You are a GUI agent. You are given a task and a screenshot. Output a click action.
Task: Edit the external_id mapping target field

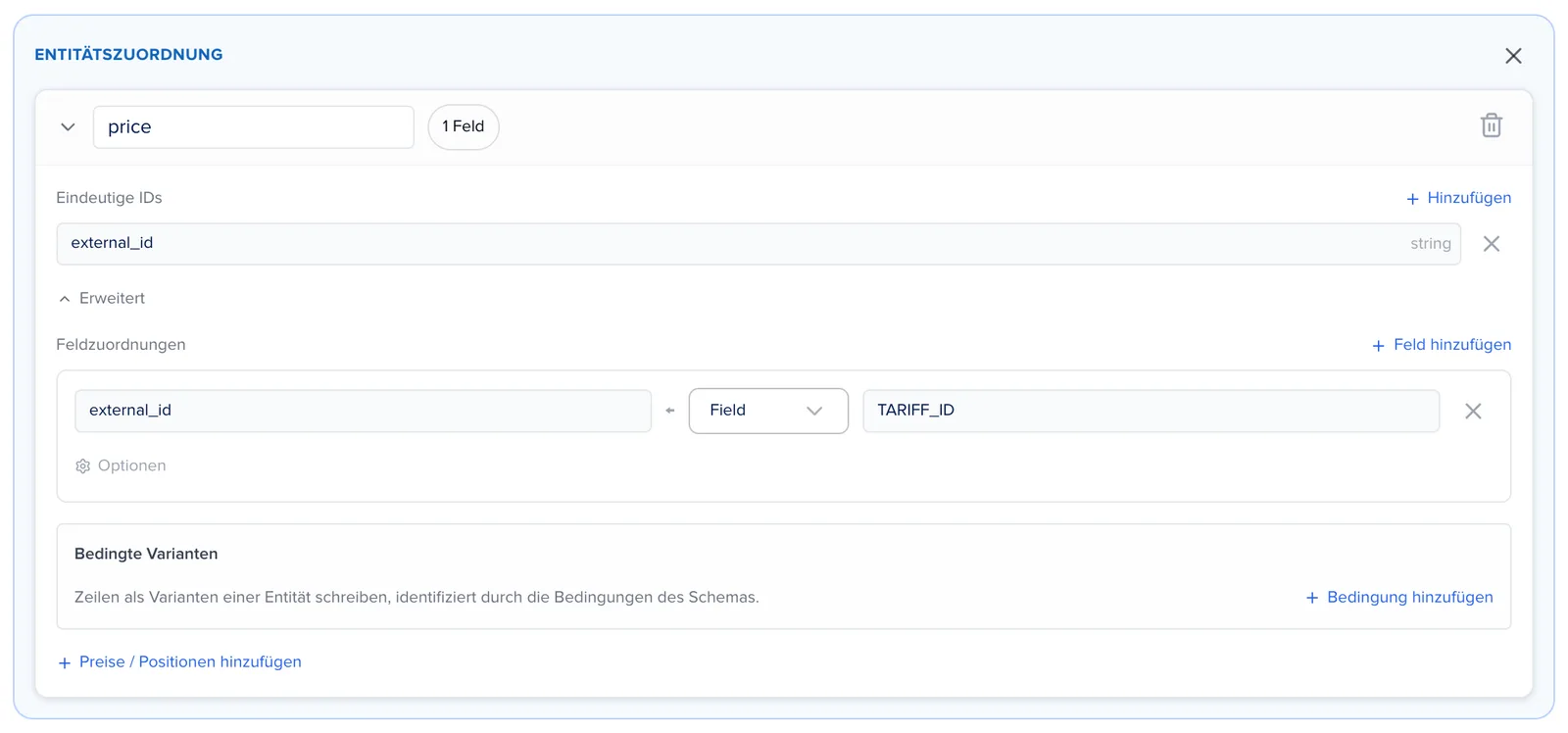[363, 411]
